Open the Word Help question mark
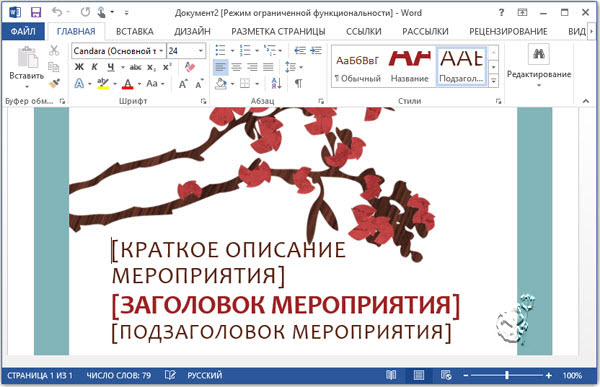The width and height of the screenshot is (600, 387). pyautogui.click(x=501, y=12)
